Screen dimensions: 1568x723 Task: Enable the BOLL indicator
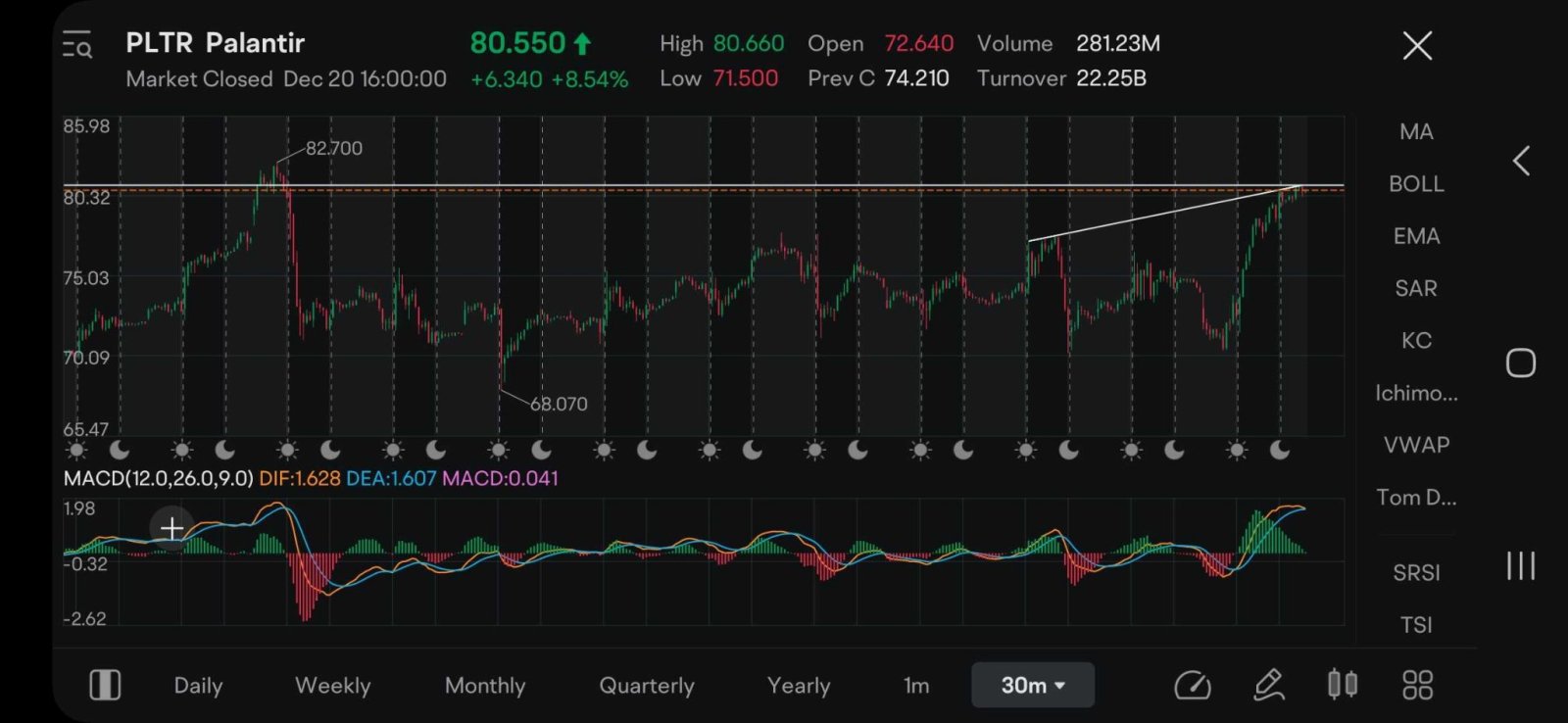pyautogui.click(x=1416, y=183)
